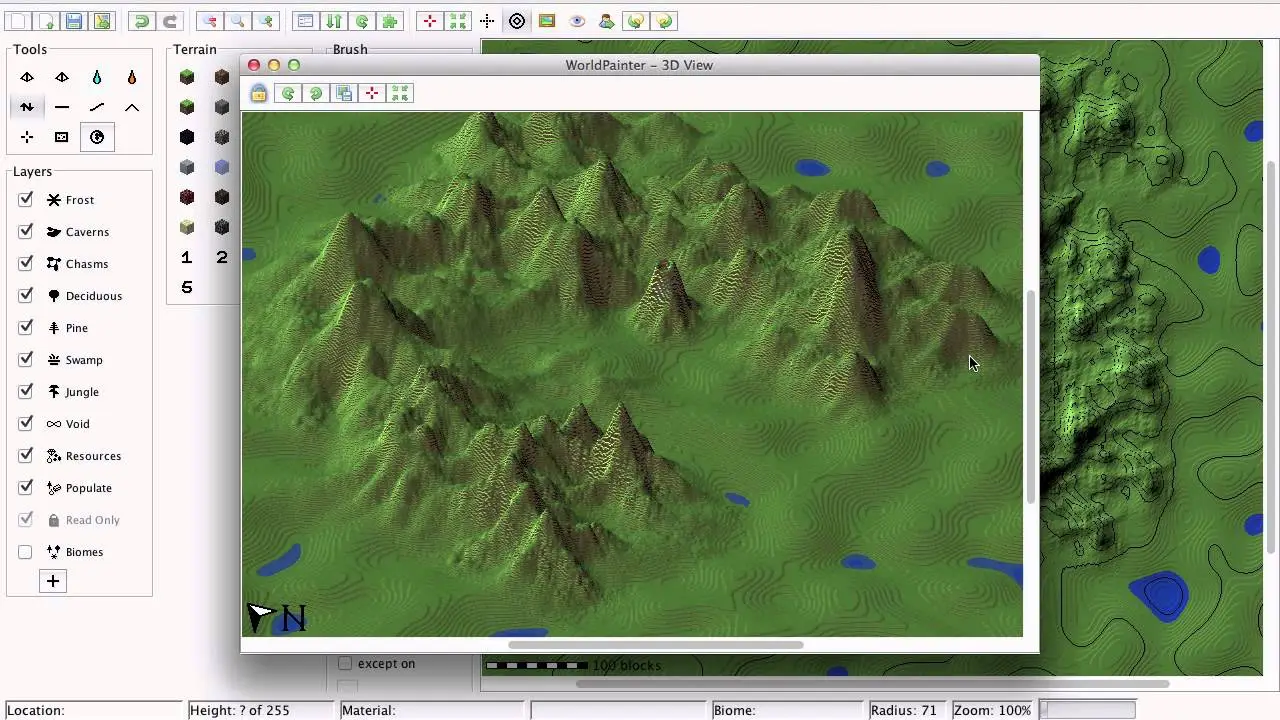Click the concentric circles target toolbar icon
1280x720 pixels.
[517, 21]
